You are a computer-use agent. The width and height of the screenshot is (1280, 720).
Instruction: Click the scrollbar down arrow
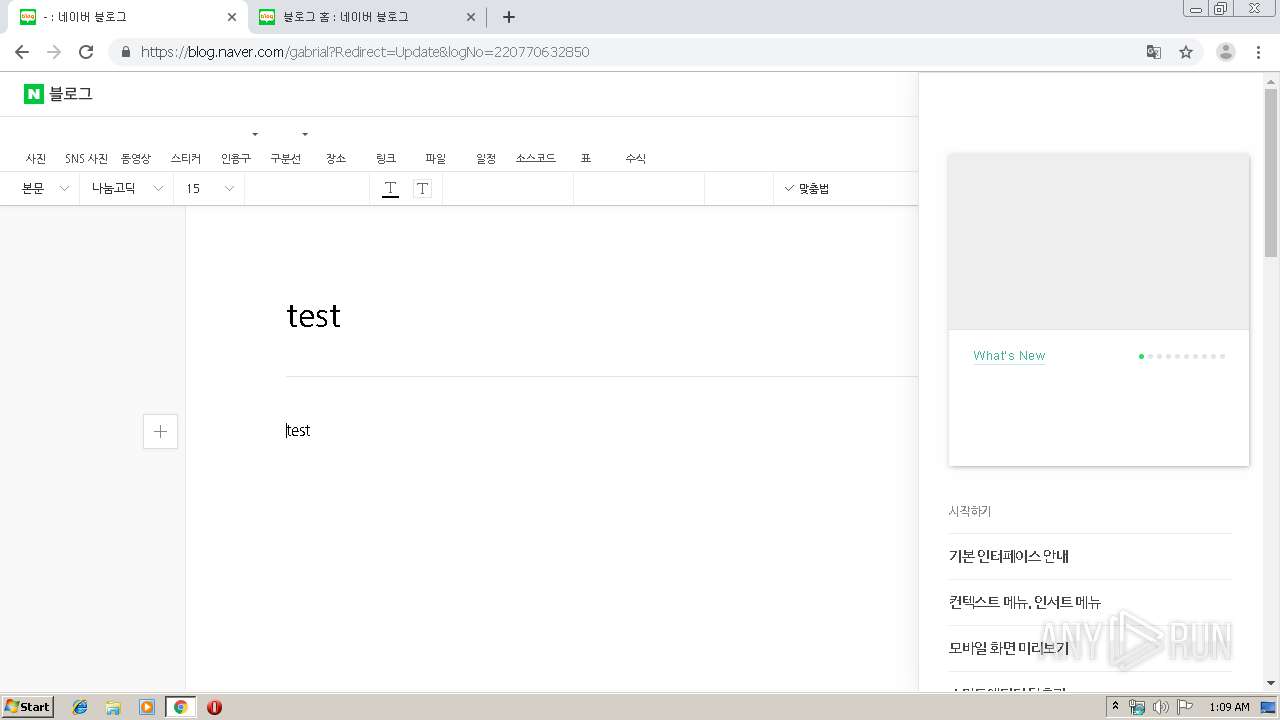click(1271, 683)
